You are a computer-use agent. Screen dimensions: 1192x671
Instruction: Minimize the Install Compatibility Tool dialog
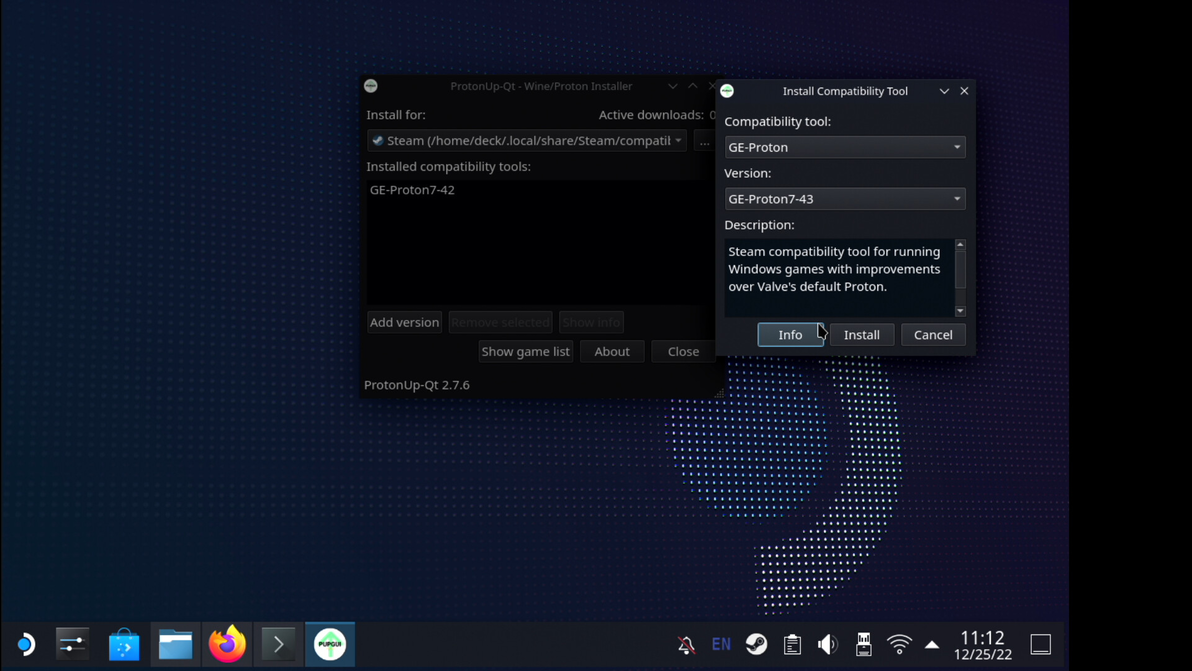pyautogui.click(x=944, y=90)
